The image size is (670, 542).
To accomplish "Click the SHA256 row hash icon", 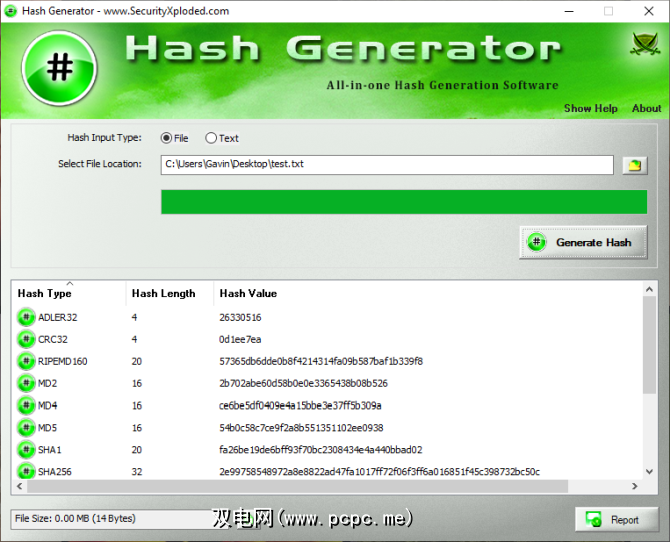I will [x=26, y=471].
